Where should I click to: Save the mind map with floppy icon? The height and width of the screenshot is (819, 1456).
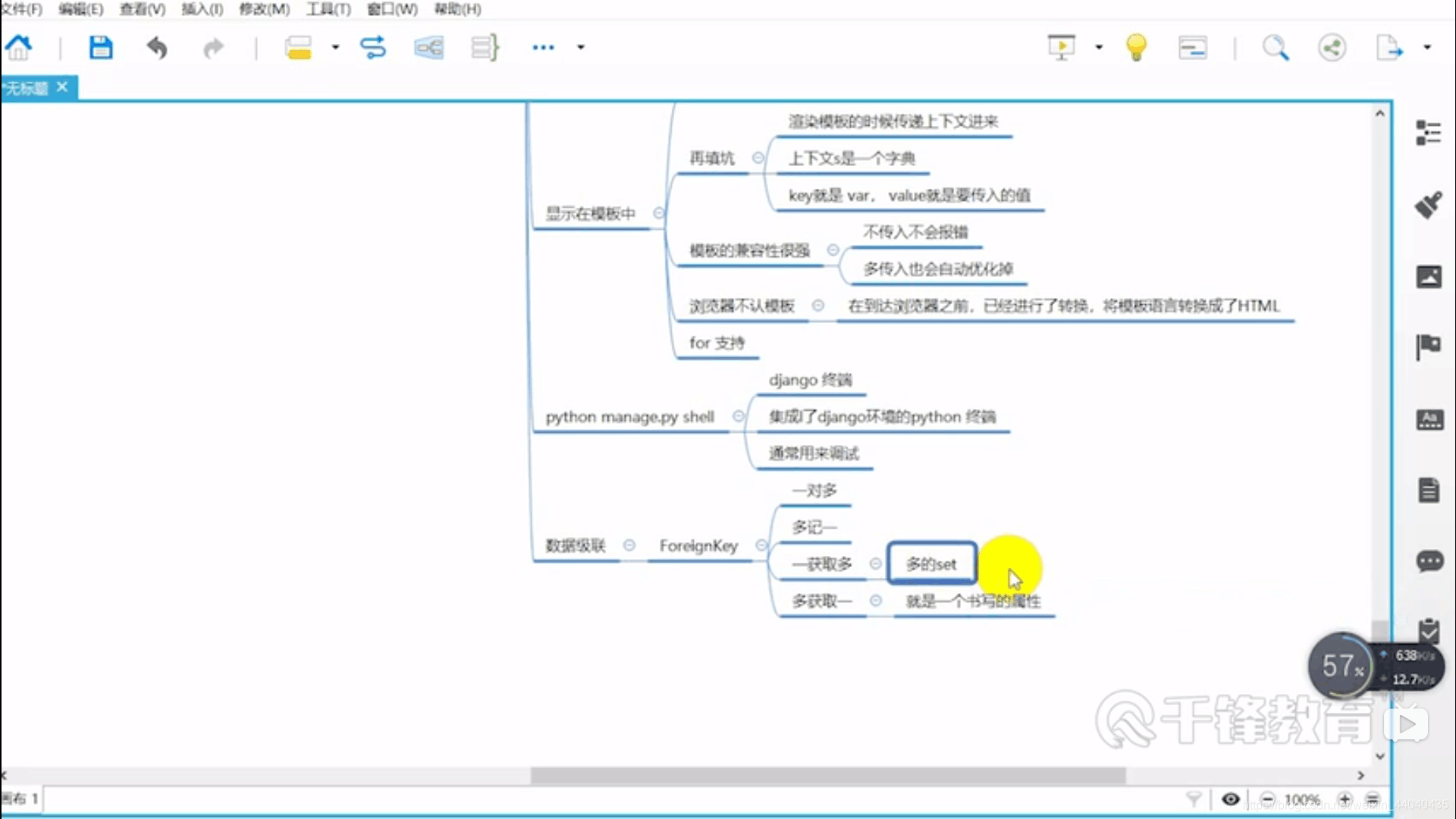point(100,48)
